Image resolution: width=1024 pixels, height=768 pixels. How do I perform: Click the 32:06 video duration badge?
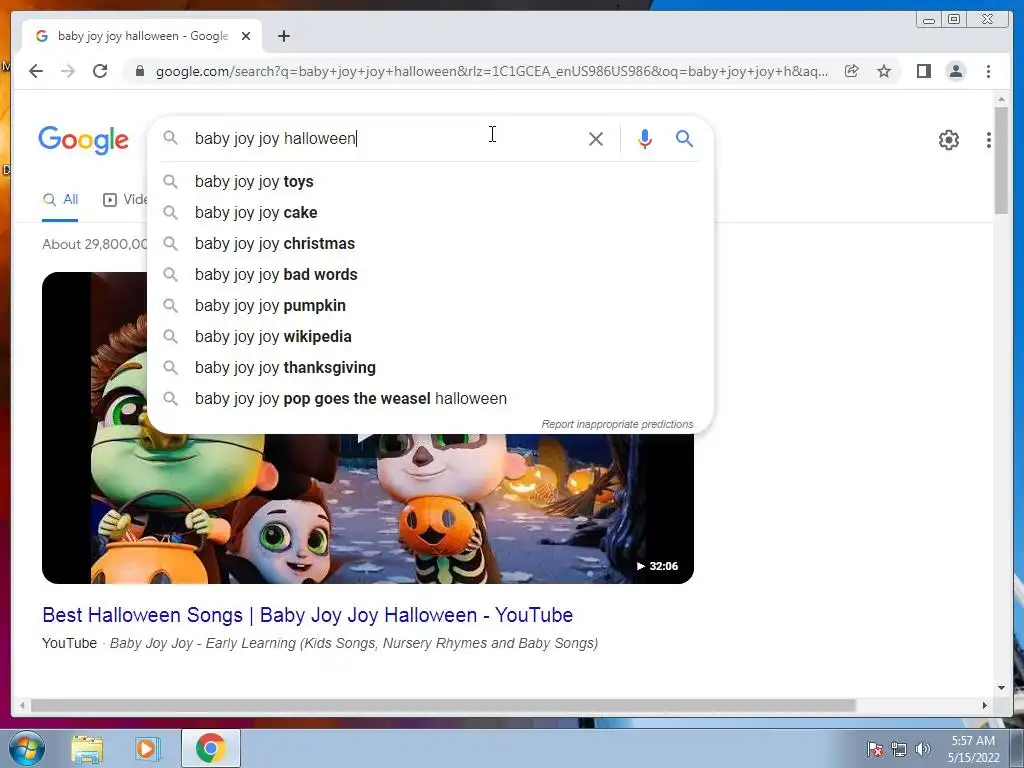(x=658, y=566)
